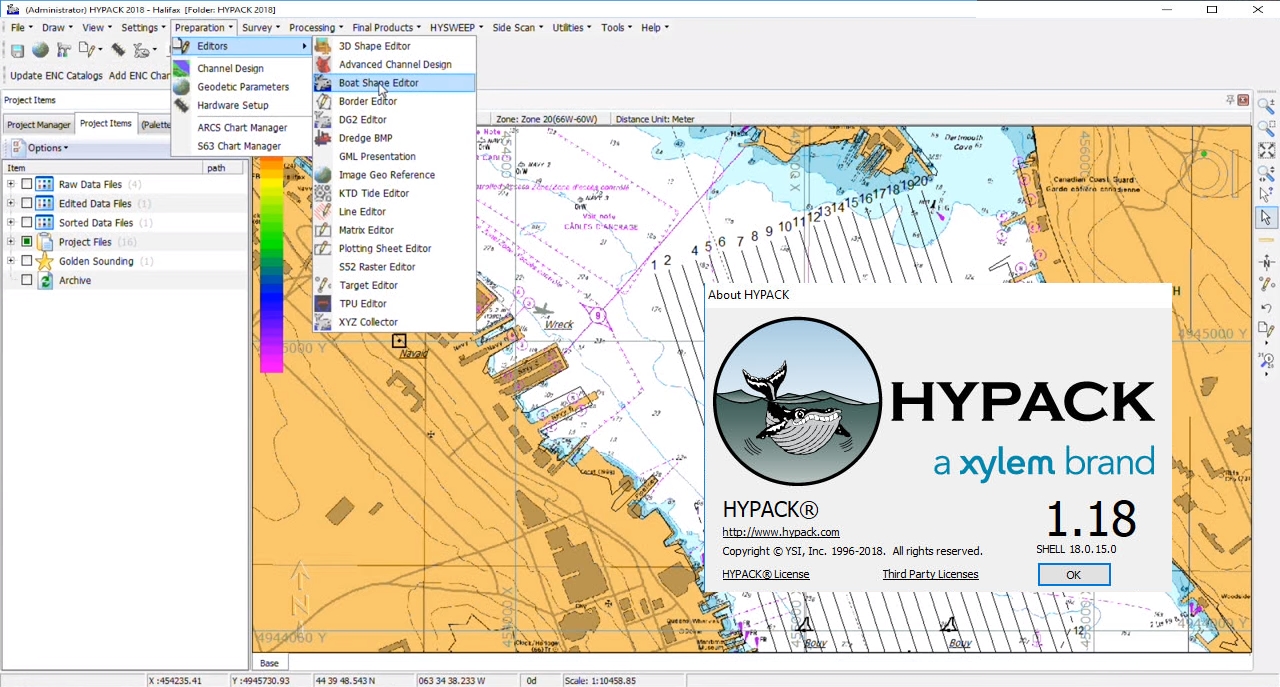Click the Raw Data Files grid icon
This screenshot has width=1280, height=687.
45,185
